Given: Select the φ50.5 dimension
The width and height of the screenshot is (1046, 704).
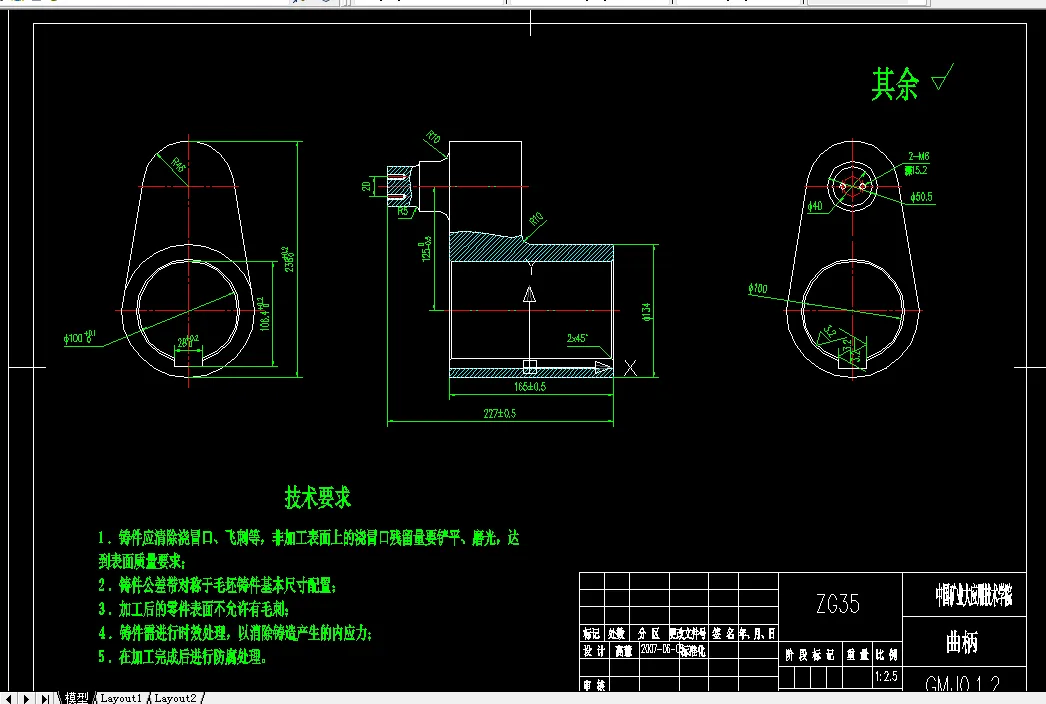Looking at the screenshot, I should tap(921, 197).
